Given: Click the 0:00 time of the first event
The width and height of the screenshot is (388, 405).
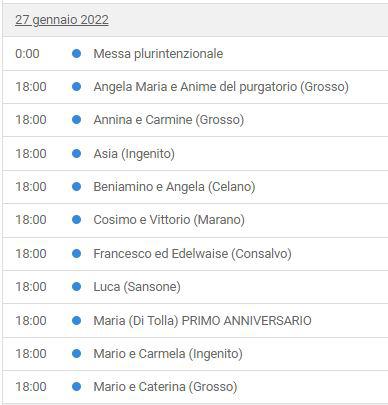Looking at the screenshot, I should point(27,54).
